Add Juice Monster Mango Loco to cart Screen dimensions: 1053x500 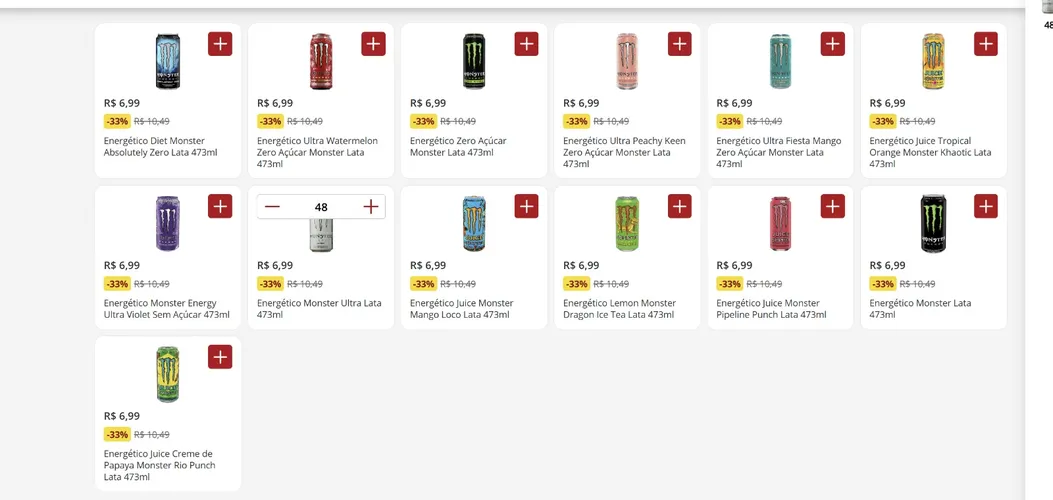526,206
